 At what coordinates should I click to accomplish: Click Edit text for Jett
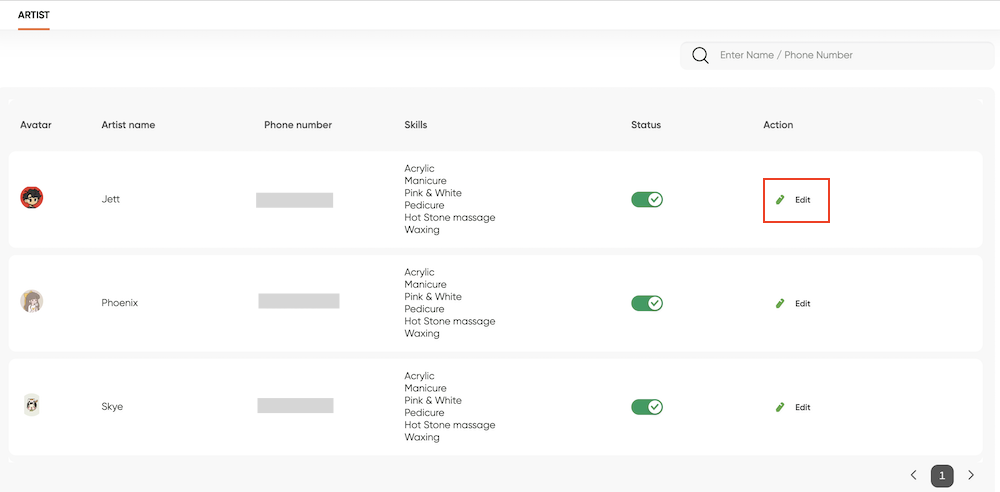(x=802, y=200)
